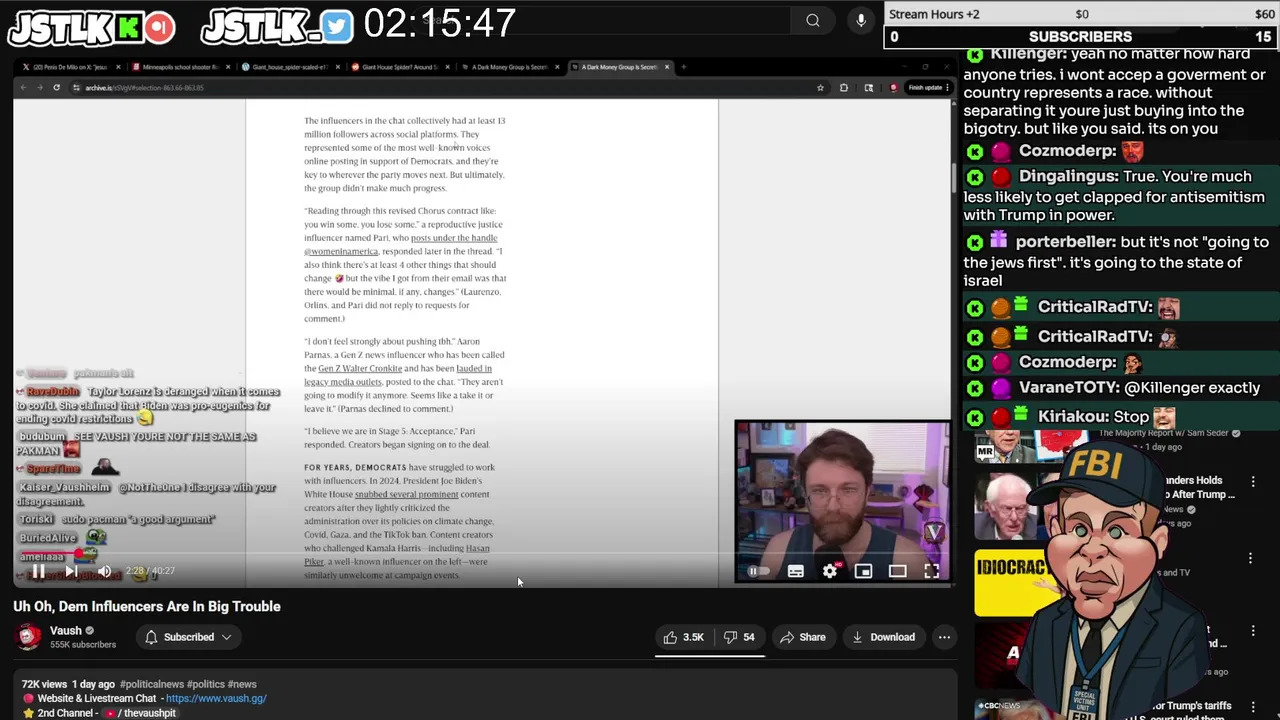
Task: Switch to the 'Minneapolis school shooter' tab
Action: click(x=181, y=67)
